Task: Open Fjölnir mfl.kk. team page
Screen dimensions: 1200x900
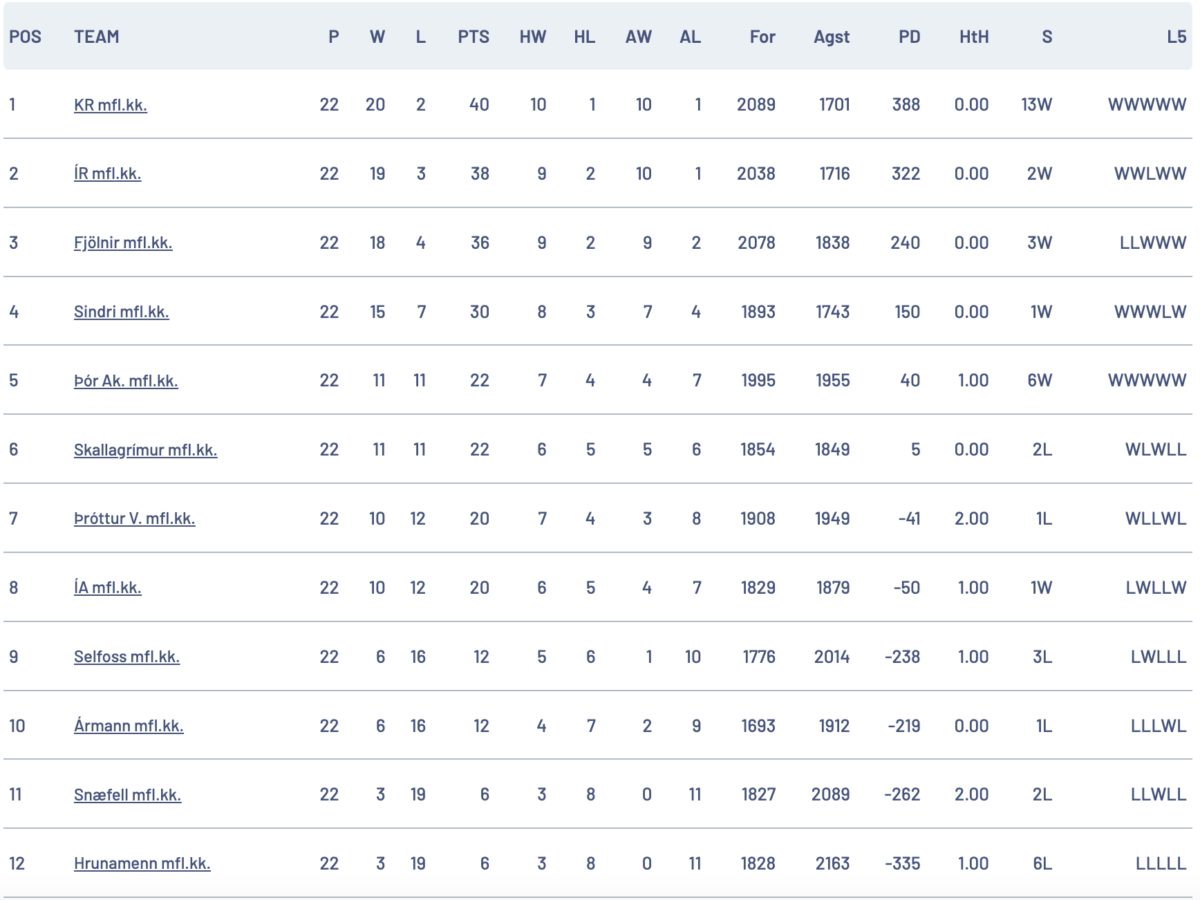Action: click(x=123, y=243)
